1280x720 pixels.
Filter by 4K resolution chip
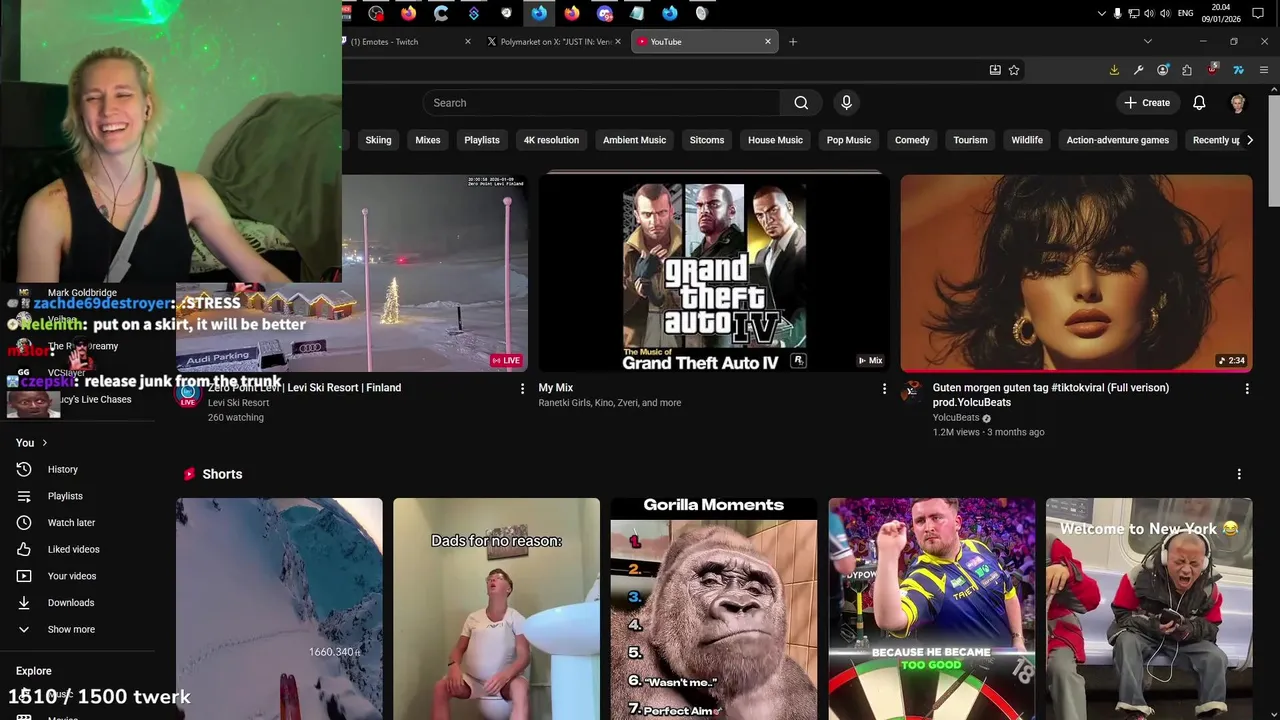[551, 140]
